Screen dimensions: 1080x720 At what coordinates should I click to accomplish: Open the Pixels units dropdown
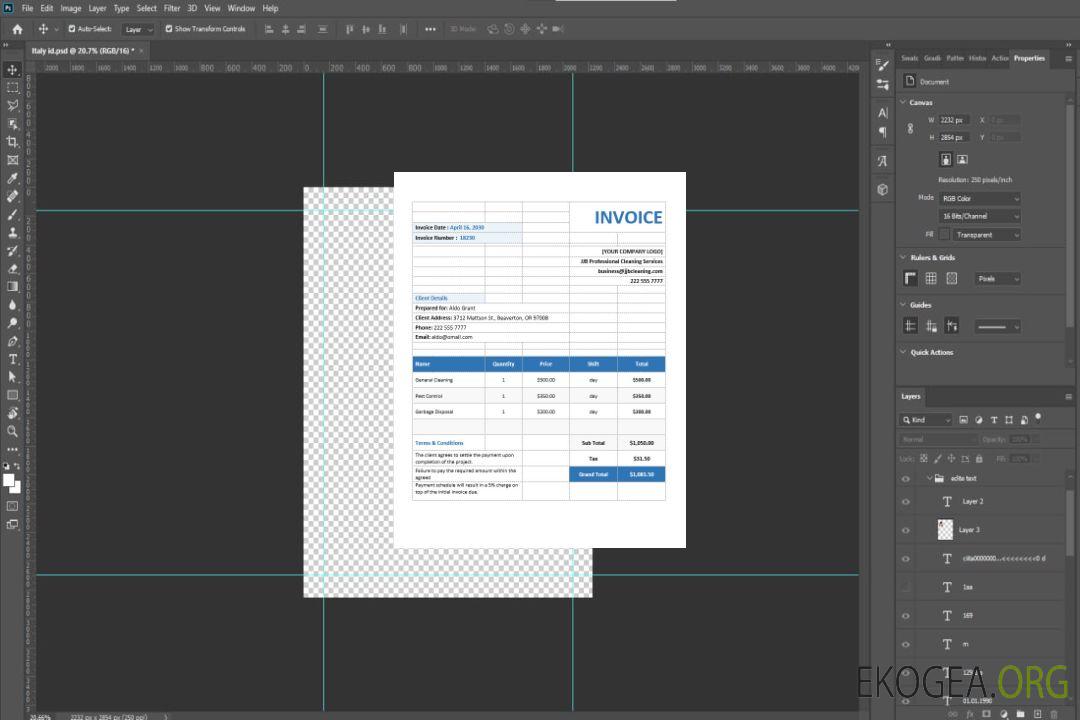[997, 278]
